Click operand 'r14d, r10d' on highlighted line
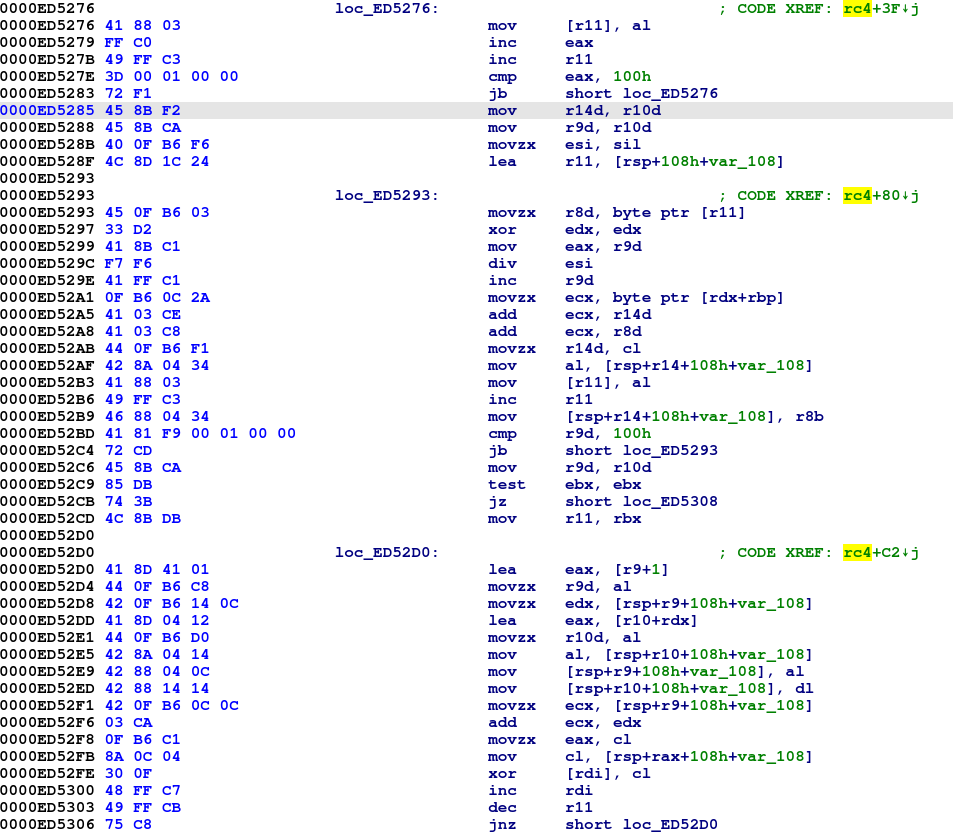 point(613,111)
